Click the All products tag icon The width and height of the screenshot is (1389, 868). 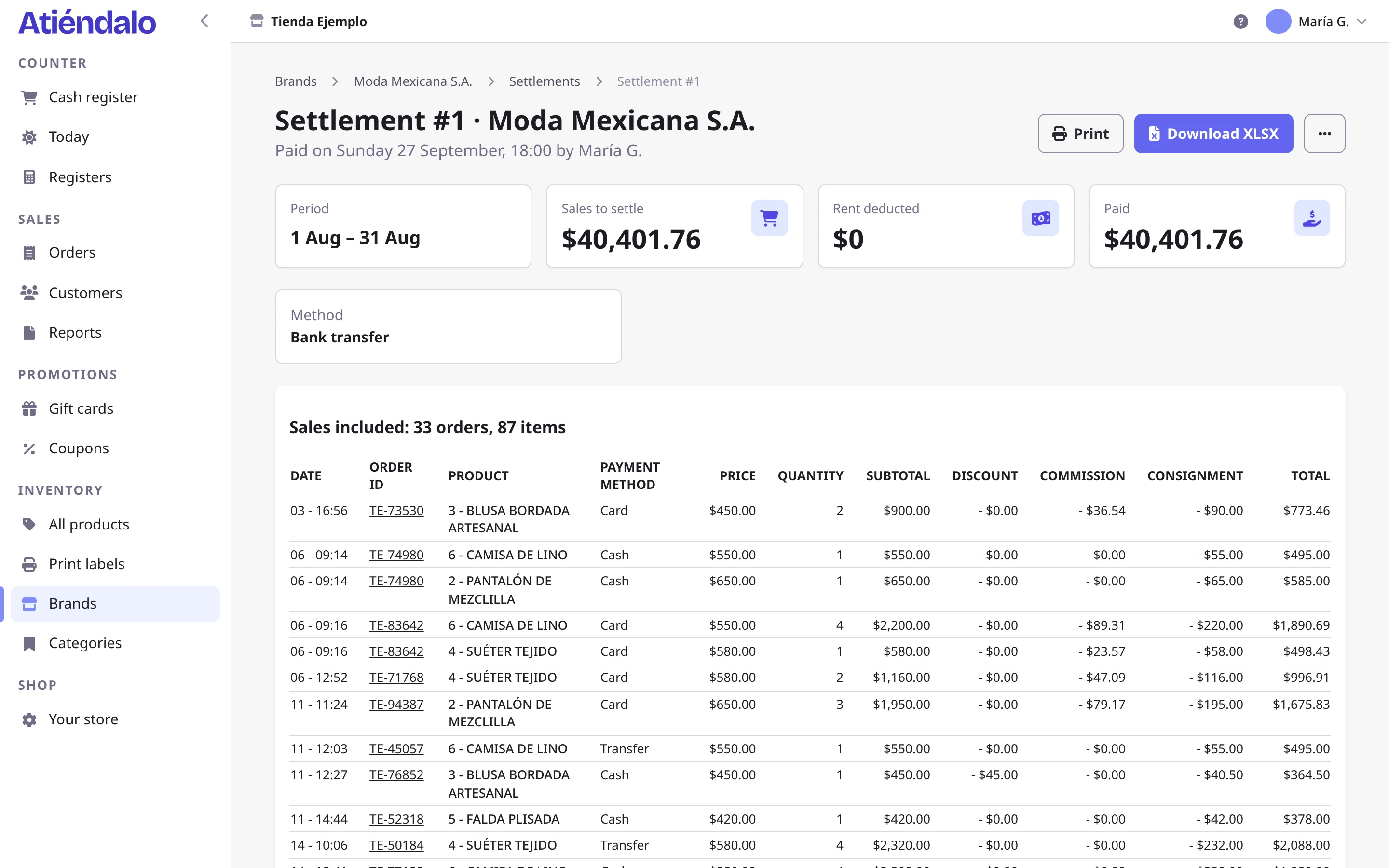29,524
